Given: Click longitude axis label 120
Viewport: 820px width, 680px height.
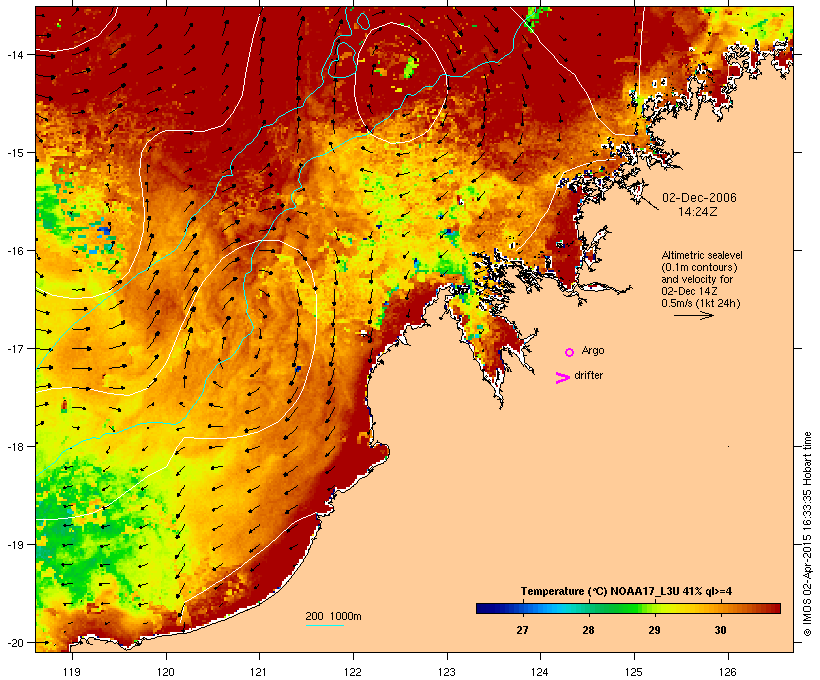Looking at the screenshot, I should click(x=166, y=672).
